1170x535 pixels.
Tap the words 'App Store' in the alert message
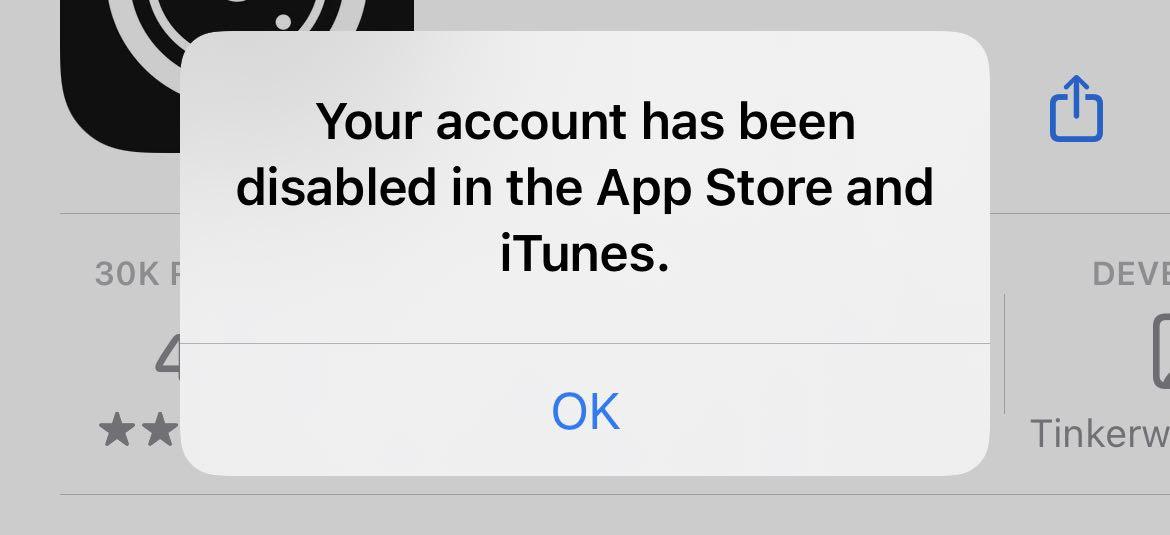tap(713, 189)
